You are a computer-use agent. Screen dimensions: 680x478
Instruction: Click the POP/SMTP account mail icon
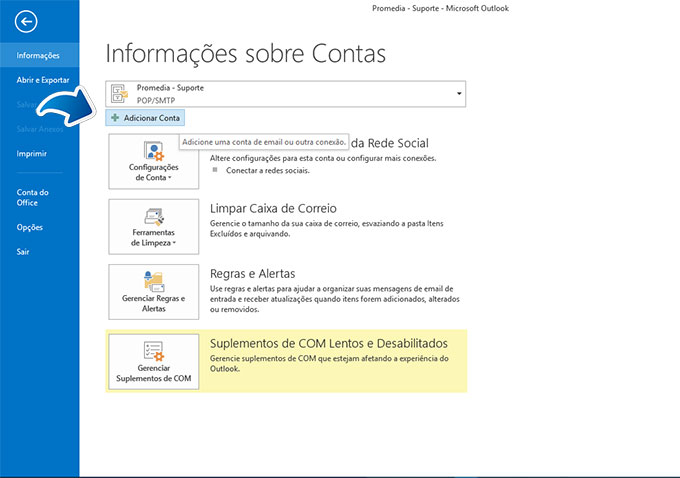(x=119, y=94)
